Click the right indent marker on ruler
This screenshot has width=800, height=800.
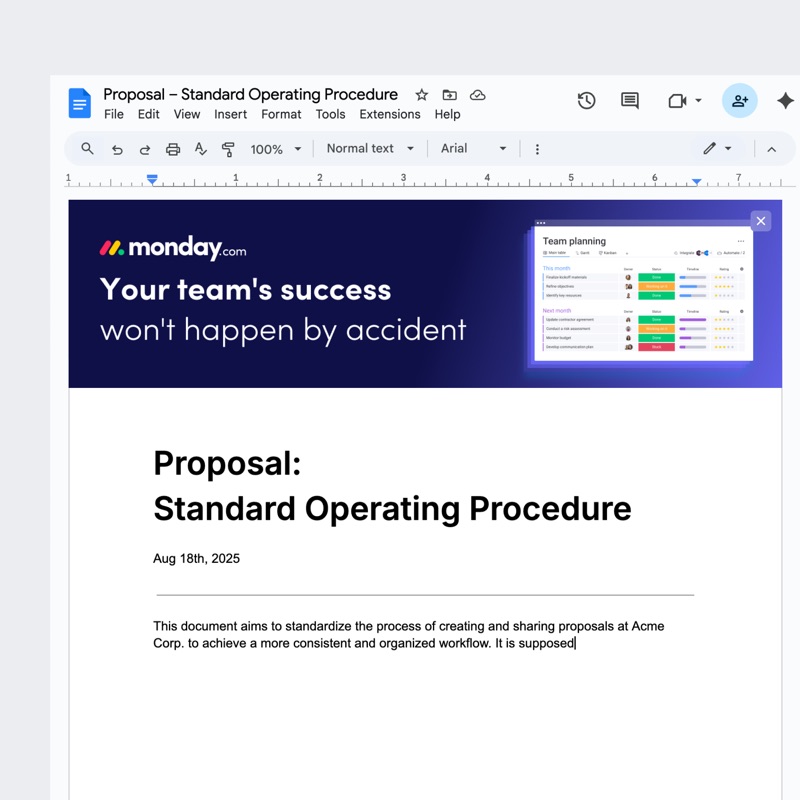pos(696,182)
